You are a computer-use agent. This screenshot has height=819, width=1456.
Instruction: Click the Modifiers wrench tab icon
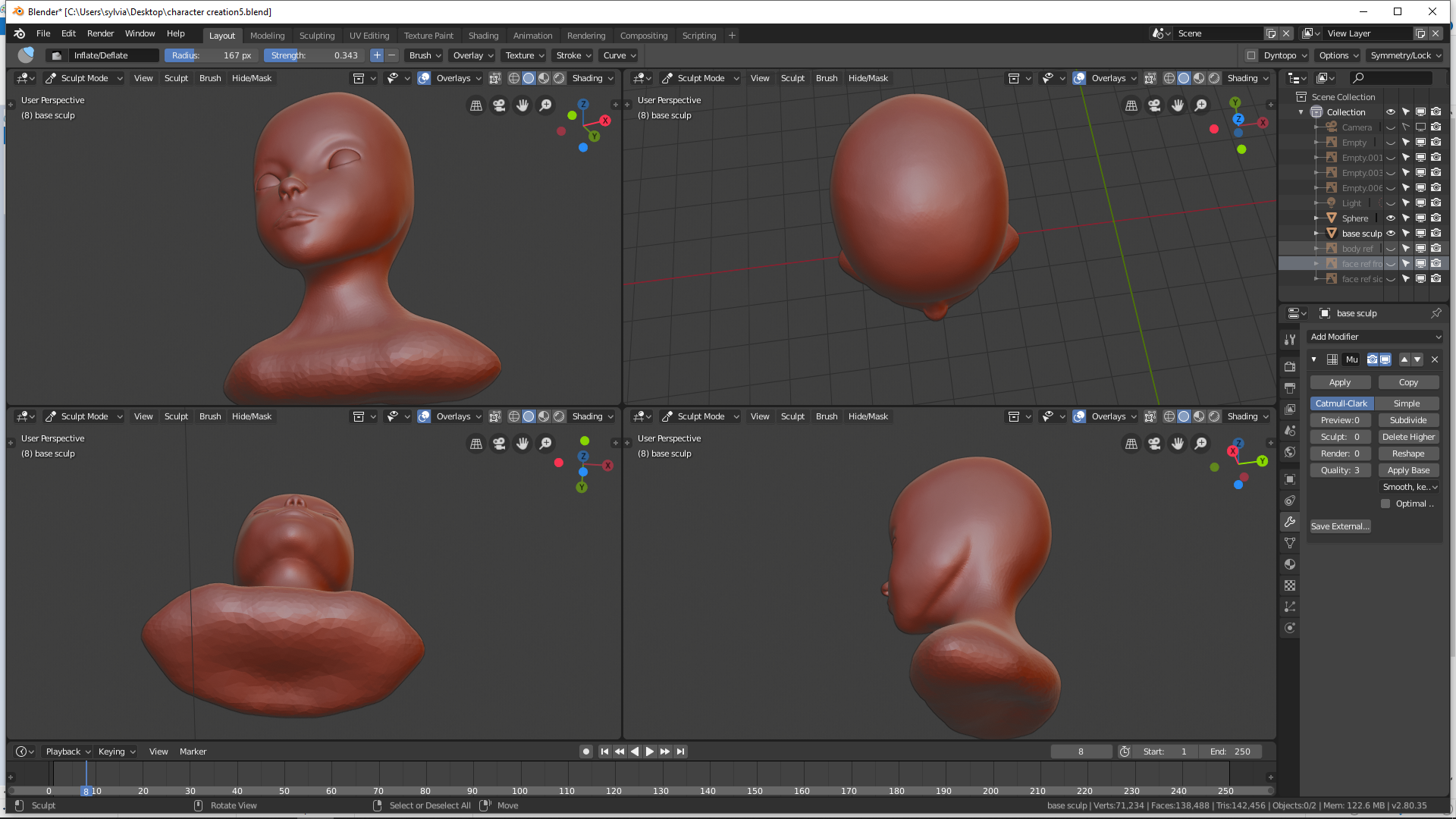coord(1290,522)
